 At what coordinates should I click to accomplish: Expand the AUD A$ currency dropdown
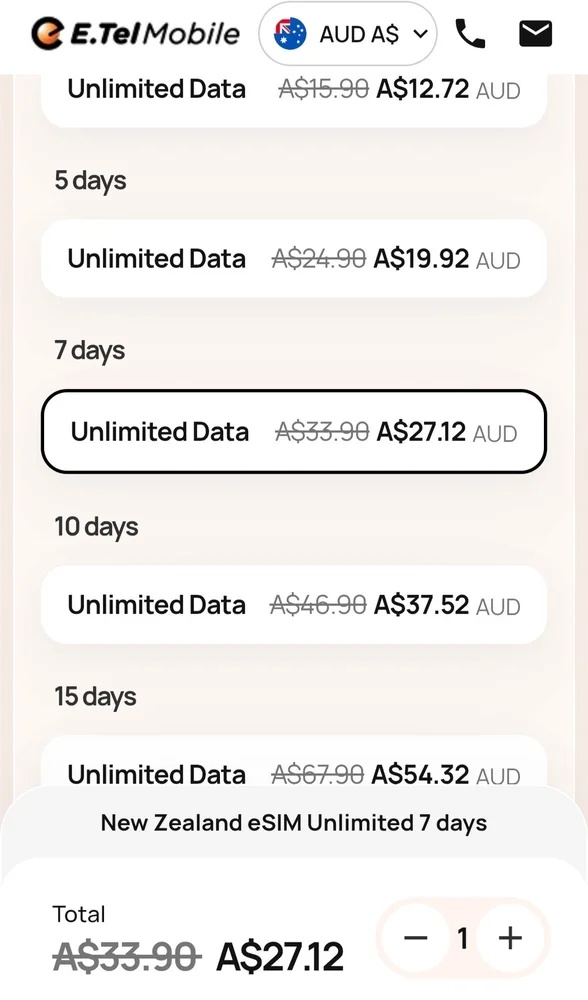(348, 34)
